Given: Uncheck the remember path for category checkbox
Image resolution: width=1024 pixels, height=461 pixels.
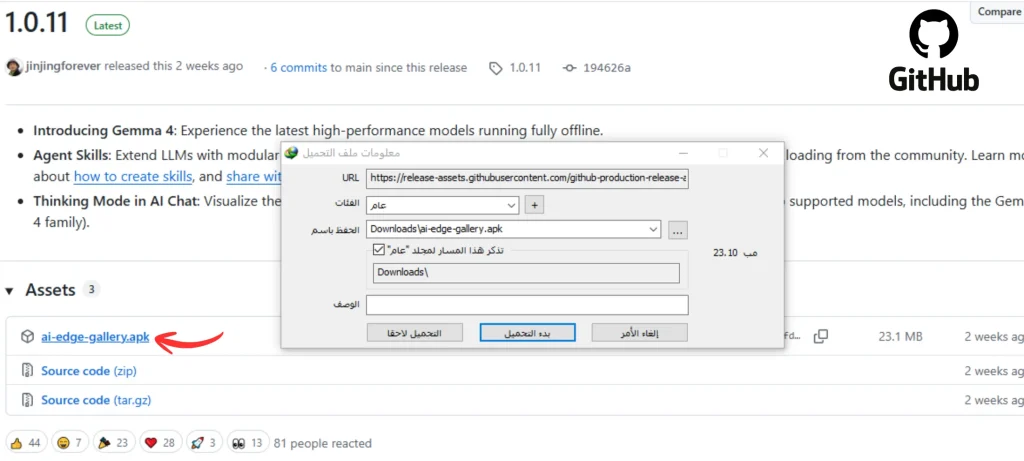Looking at the screenshot, I should pos(378,250).
